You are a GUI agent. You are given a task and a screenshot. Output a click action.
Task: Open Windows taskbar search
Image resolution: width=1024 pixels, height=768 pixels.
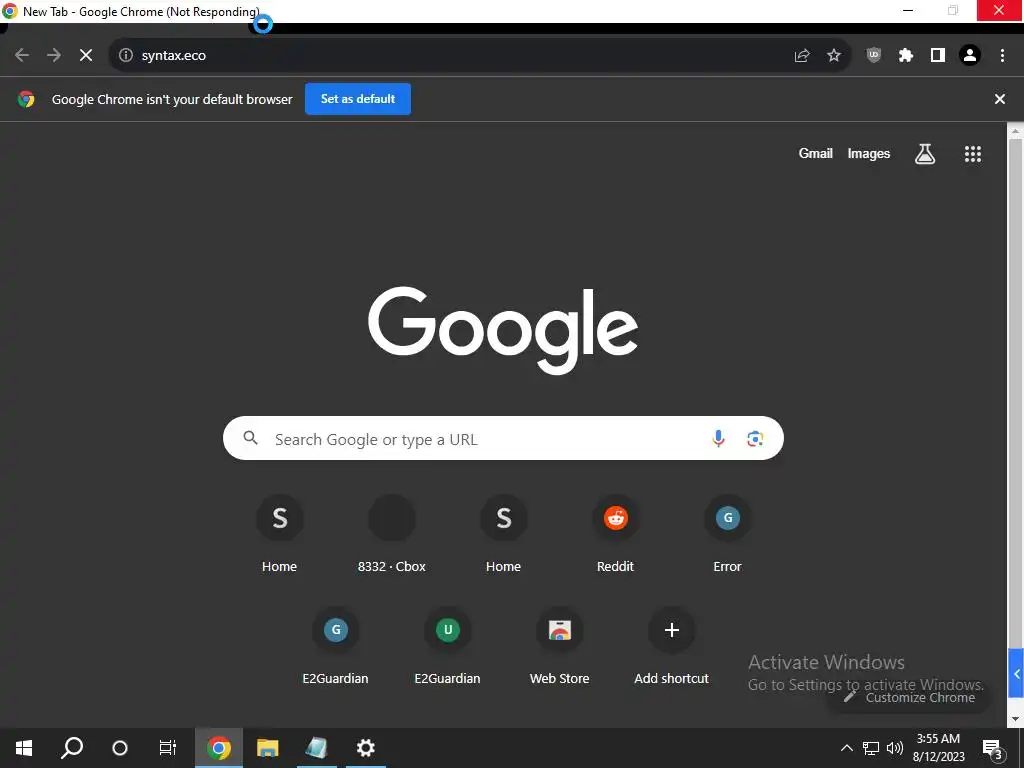72,748
